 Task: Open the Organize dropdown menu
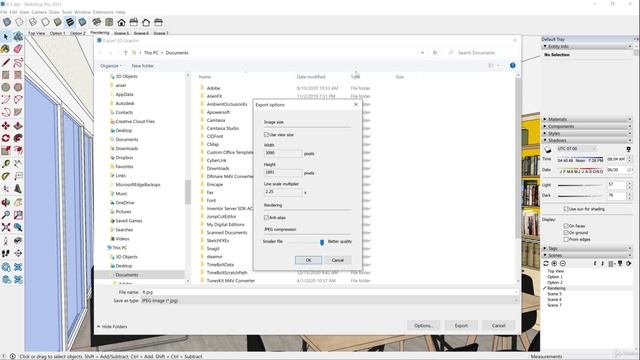(111, 66)
